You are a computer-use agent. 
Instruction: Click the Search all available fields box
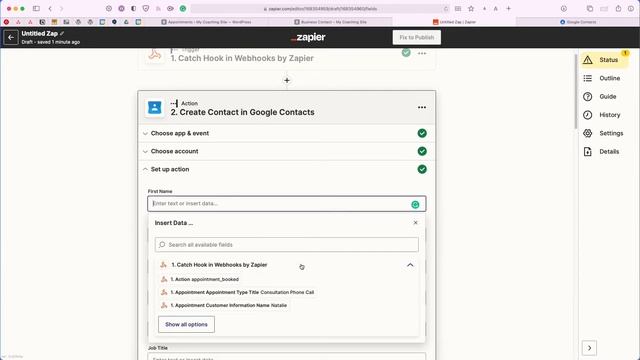click(287, 245)
